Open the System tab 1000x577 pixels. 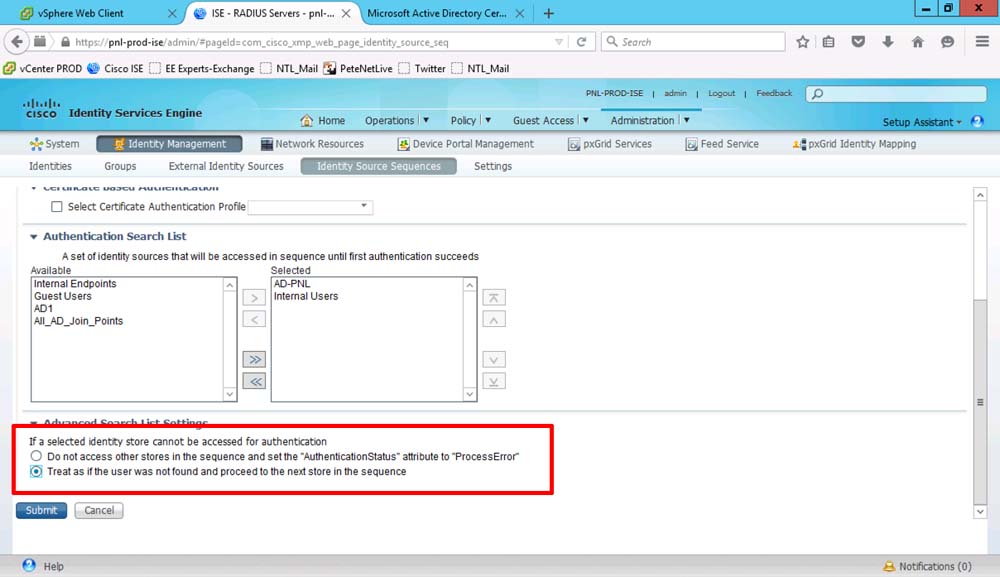point(54,144)
